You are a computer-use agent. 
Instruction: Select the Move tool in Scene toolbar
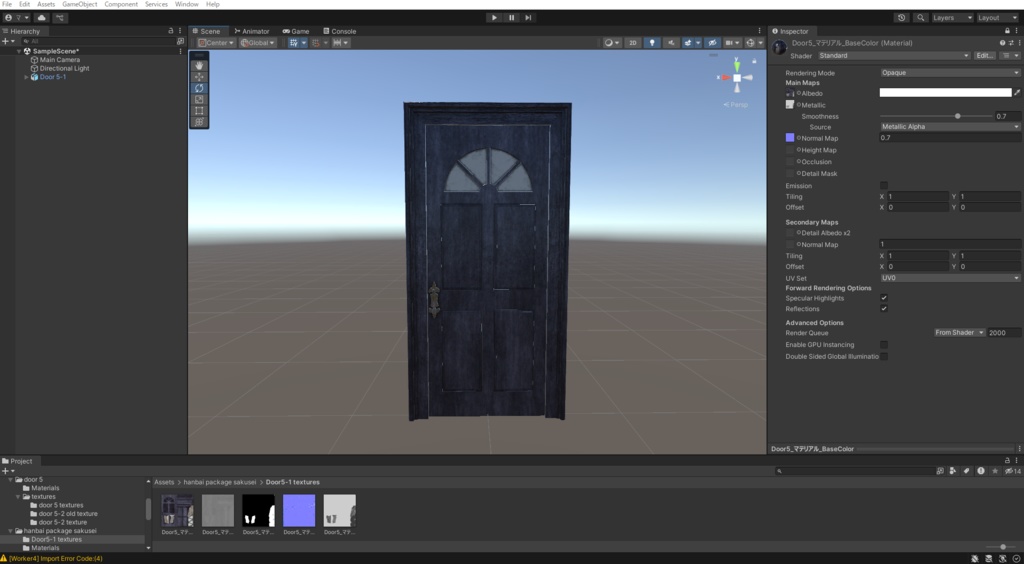(199, 77)
